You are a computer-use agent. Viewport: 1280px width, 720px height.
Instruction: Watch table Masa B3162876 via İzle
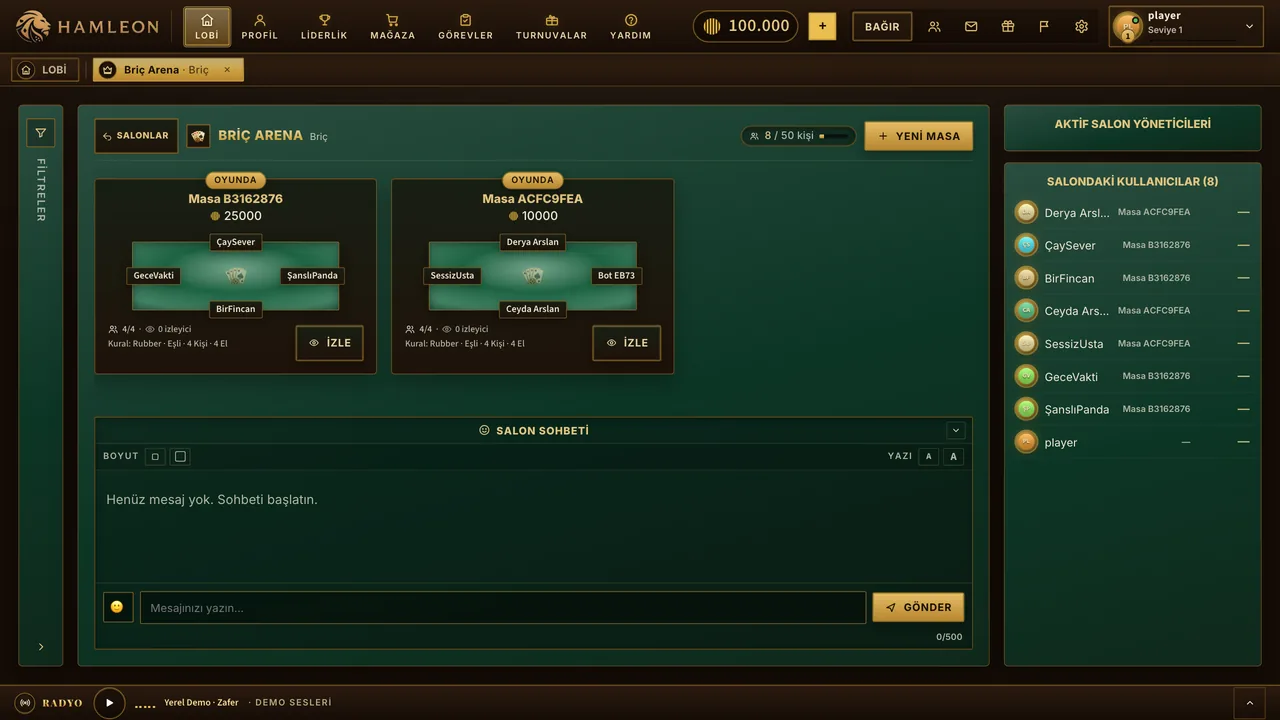click(x=329, y=343)
